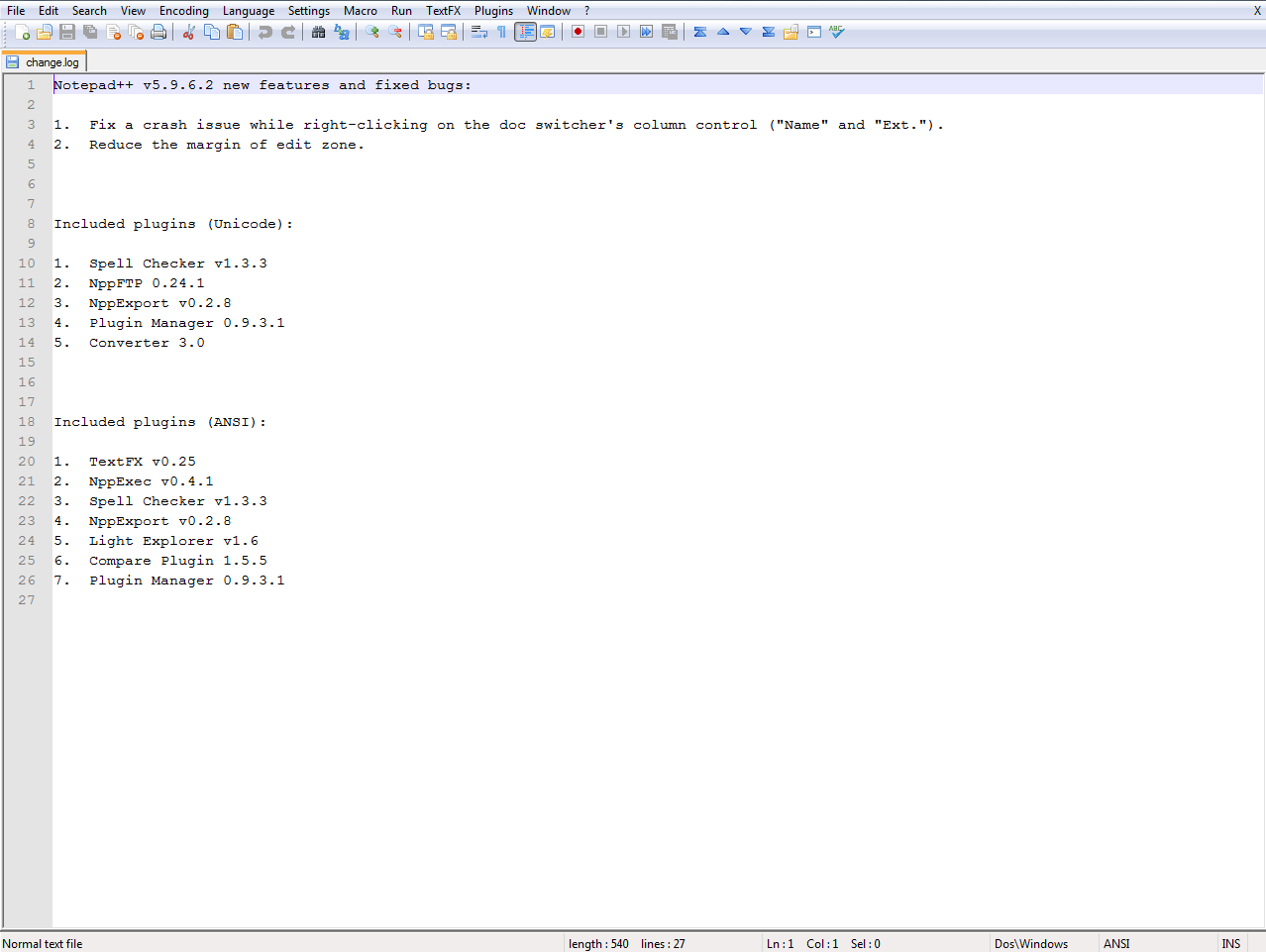The height and width of the screenshot is (952, 1266).
Task: Open the Find dialog via the binoculars icon
Action: (318, 32)
